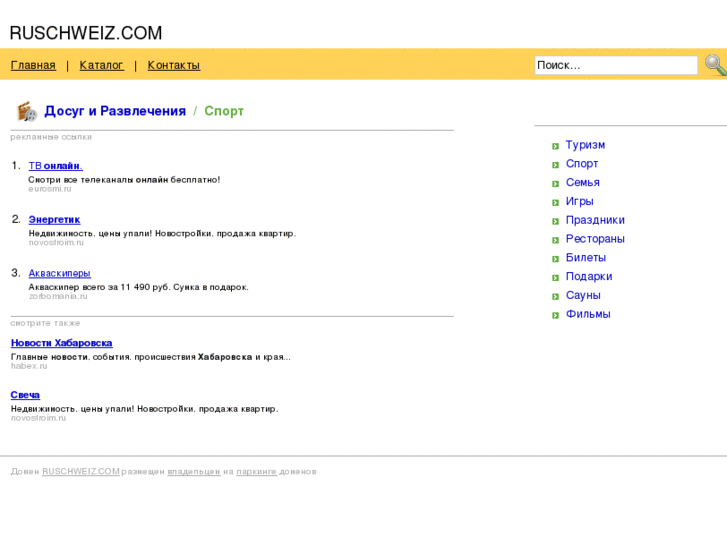Open the Досуг и Развлечения breadcrumb
Image resolution: width=727 pixels, height=545 pixels.
pos(115,111)
